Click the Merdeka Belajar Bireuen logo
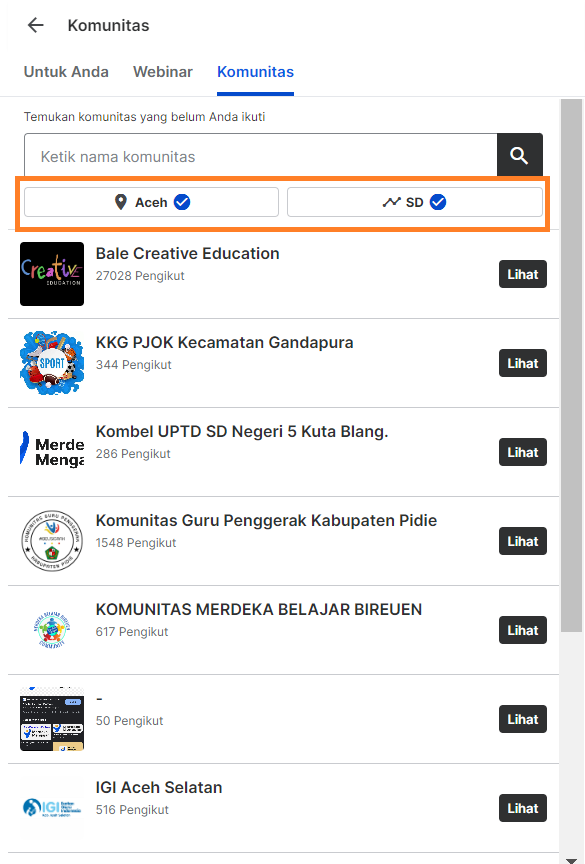The height and width of the screenshot is (864, 585). tap(52, 630)
